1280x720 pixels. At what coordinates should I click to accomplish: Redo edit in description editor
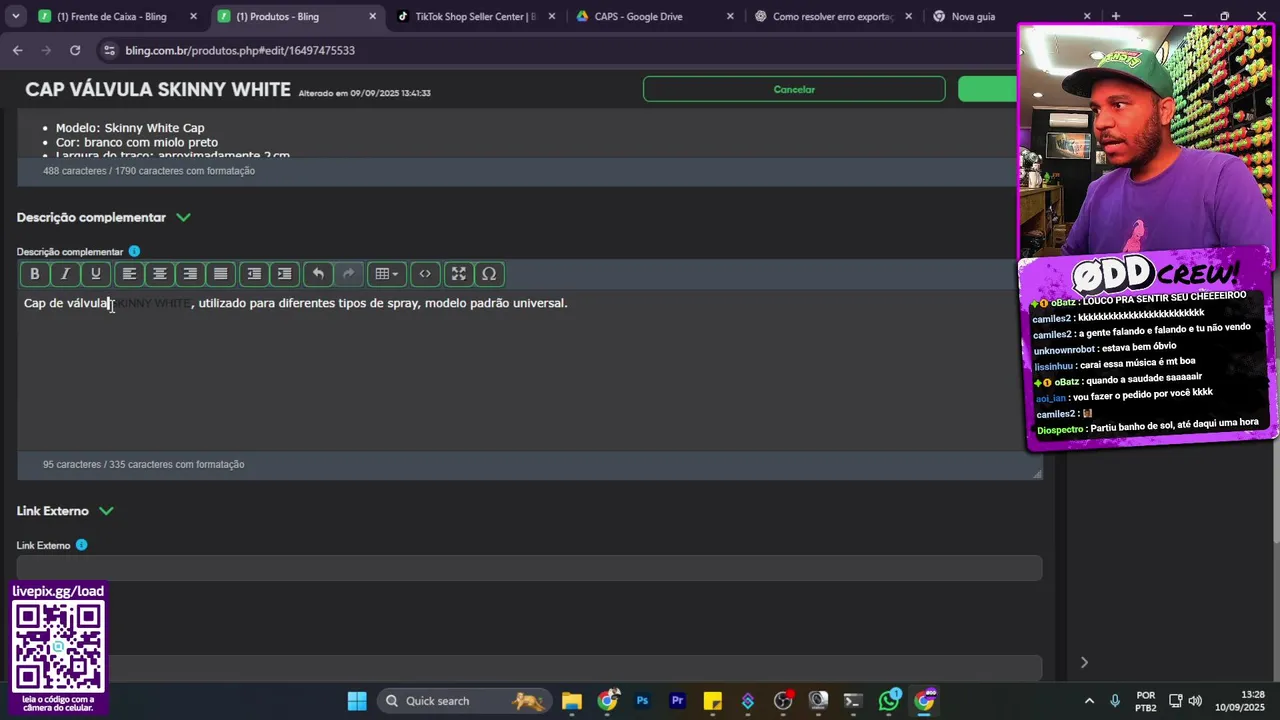(348, 274)
